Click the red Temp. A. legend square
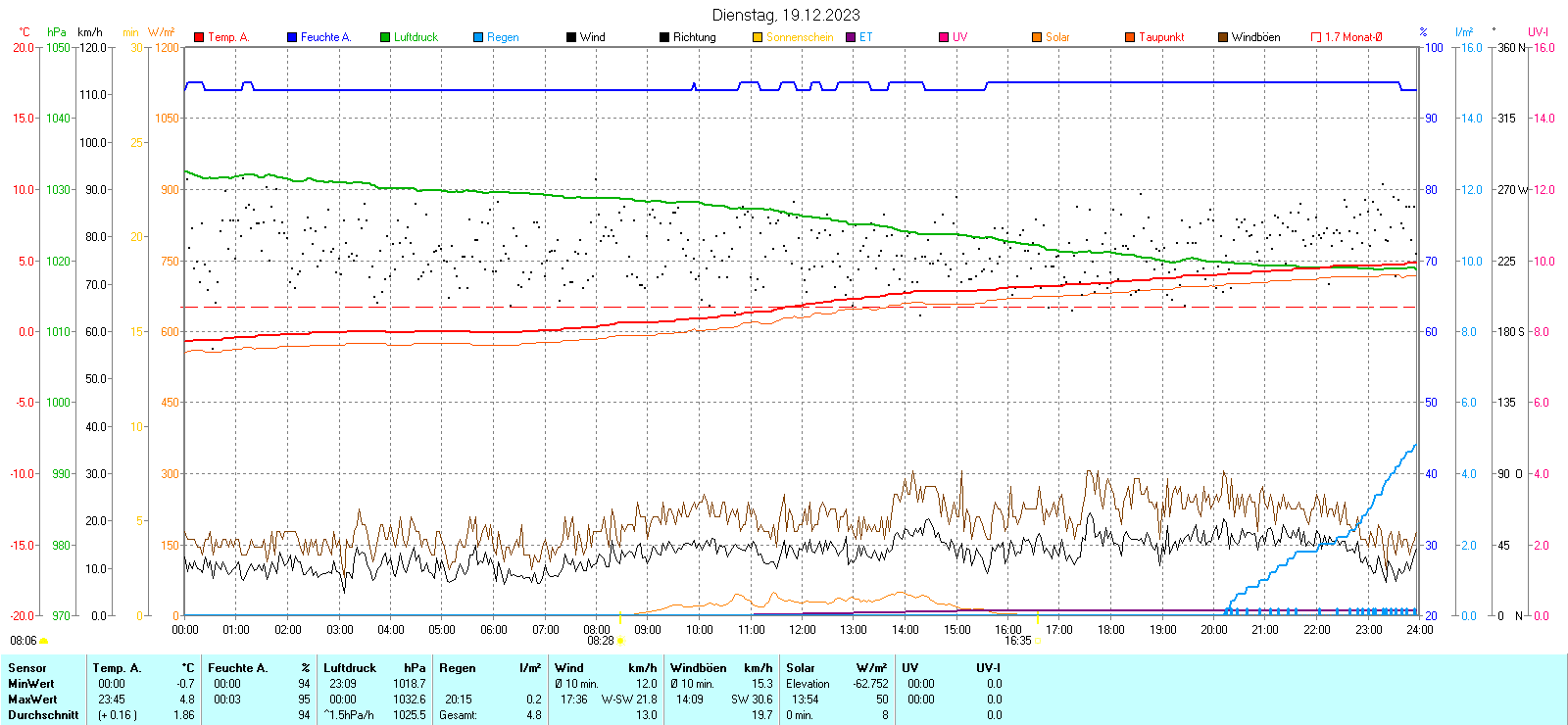 click(199, 37)
